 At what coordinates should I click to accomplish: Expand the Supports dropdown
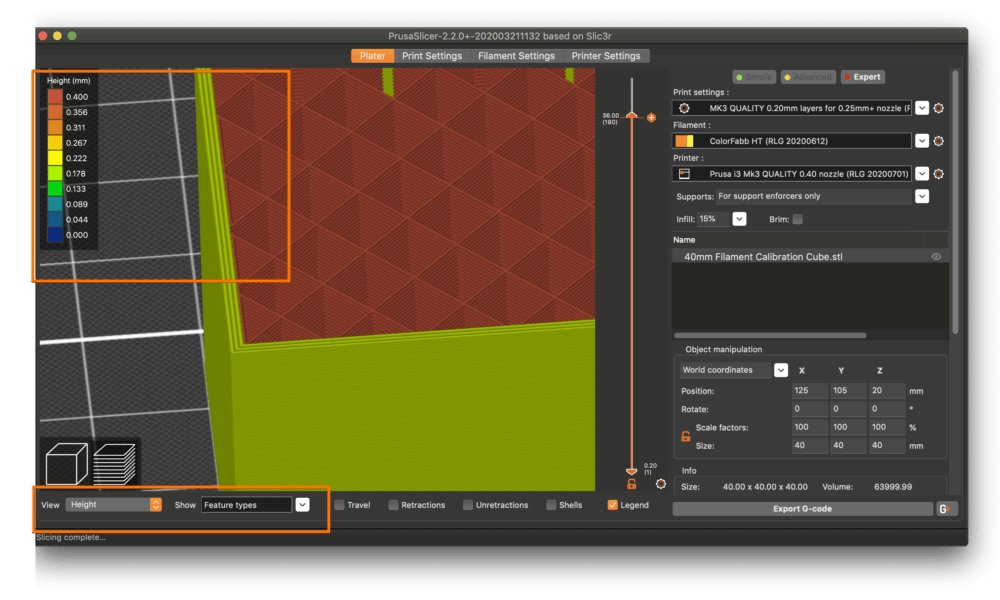pyautogui.click(x=922, y=197)
